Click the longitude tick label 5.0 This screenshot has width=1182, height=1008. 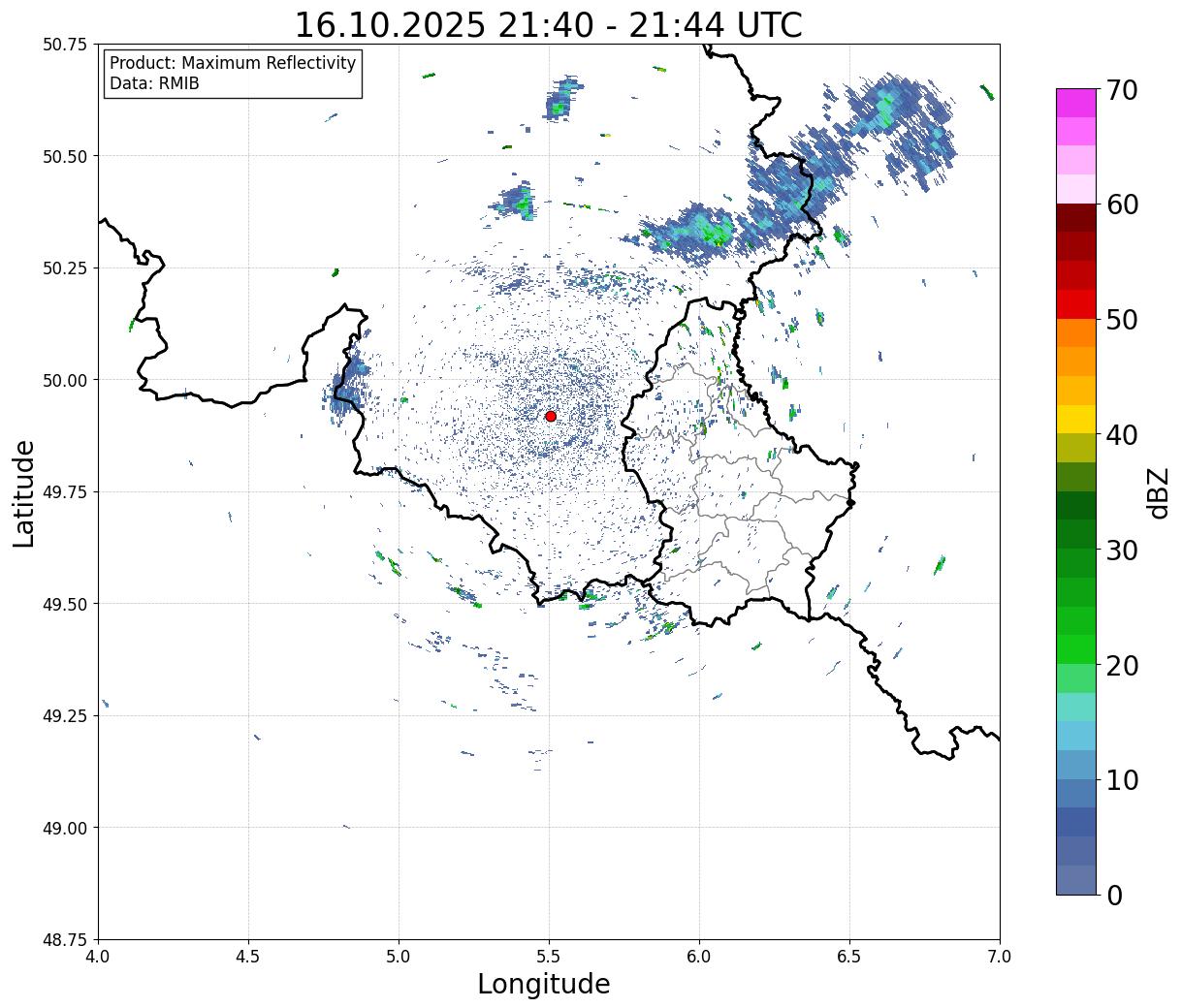(x=399, y=957)
